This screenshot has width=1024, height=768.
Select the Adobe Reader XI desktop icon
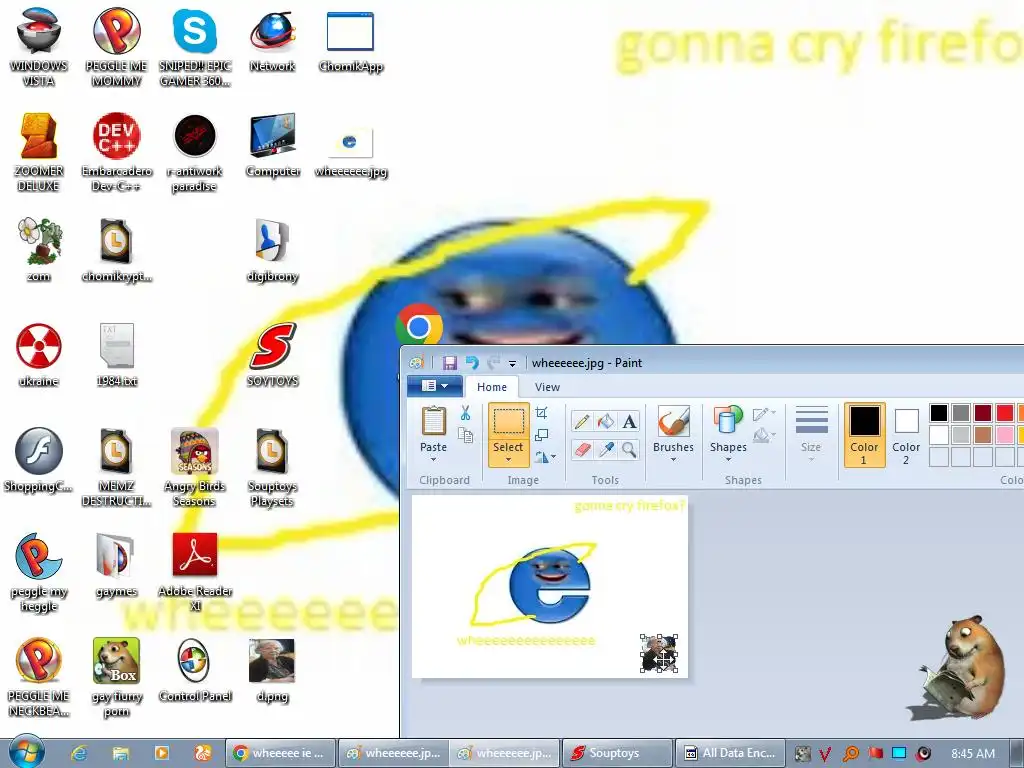[195, 572]
